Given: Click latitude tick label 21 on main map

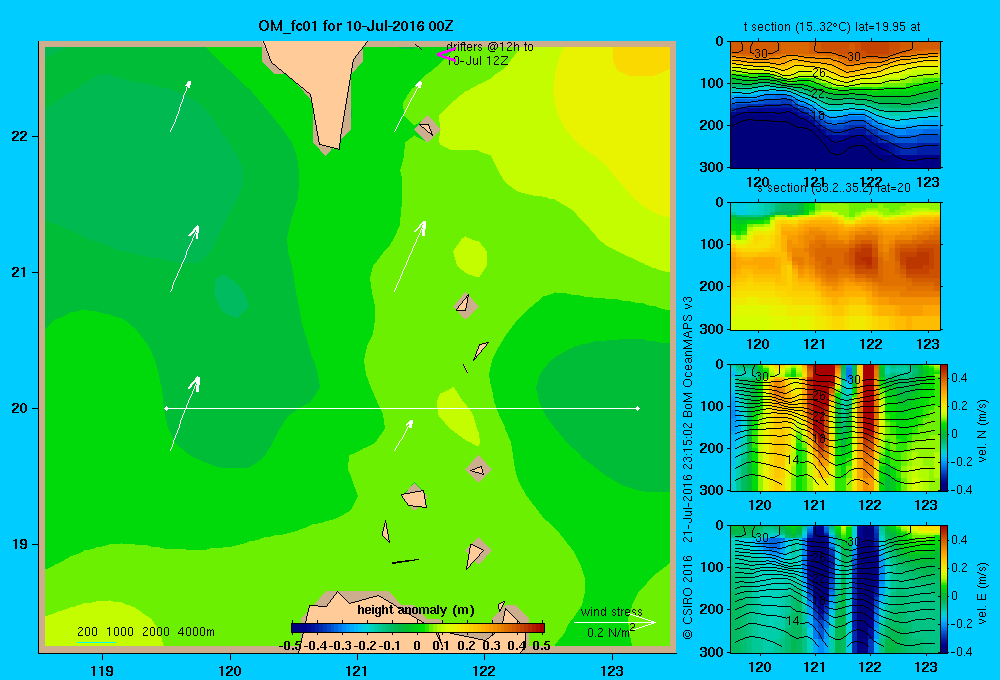Looking at the screenshot, I should coord(20,272).
